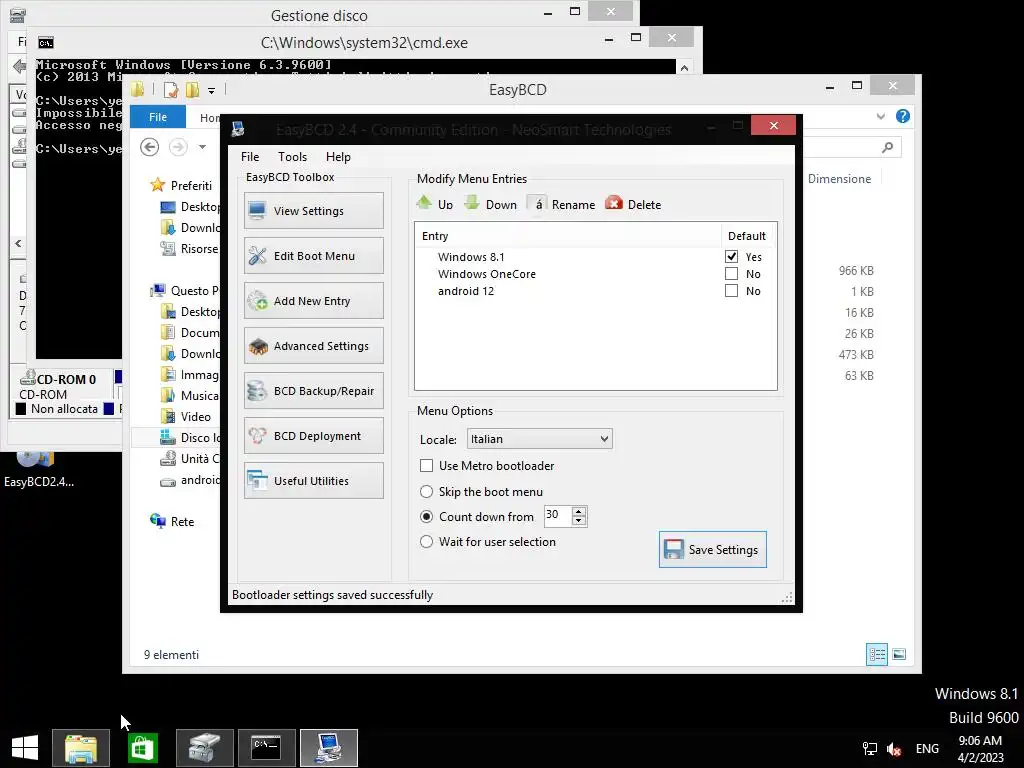Open the Explorer File ribbon tab
Image resolution: width=1024 pixels, height=768 pixels.
point(158,117)
